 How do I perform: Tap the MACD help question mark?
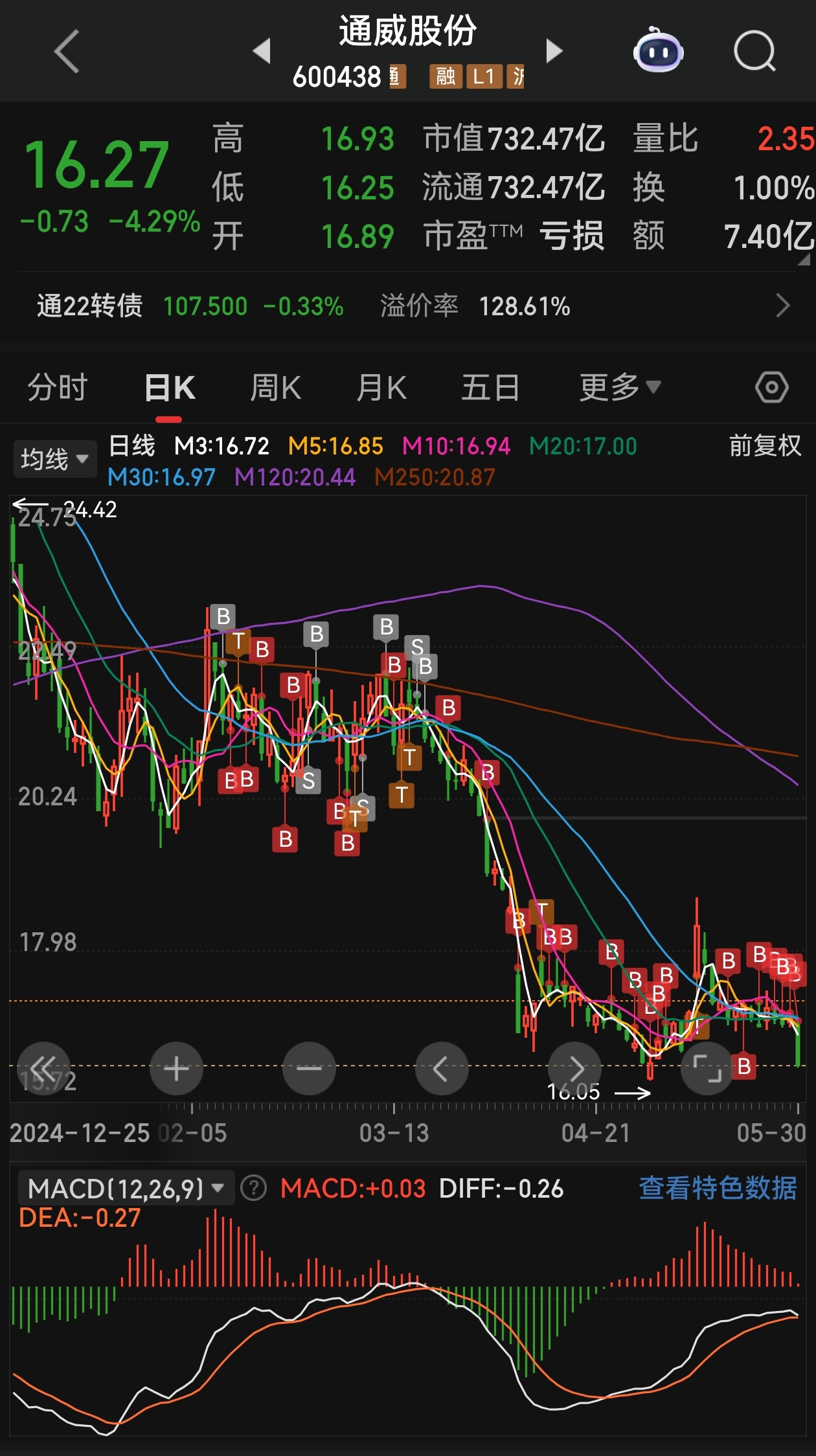point(254,1189)
